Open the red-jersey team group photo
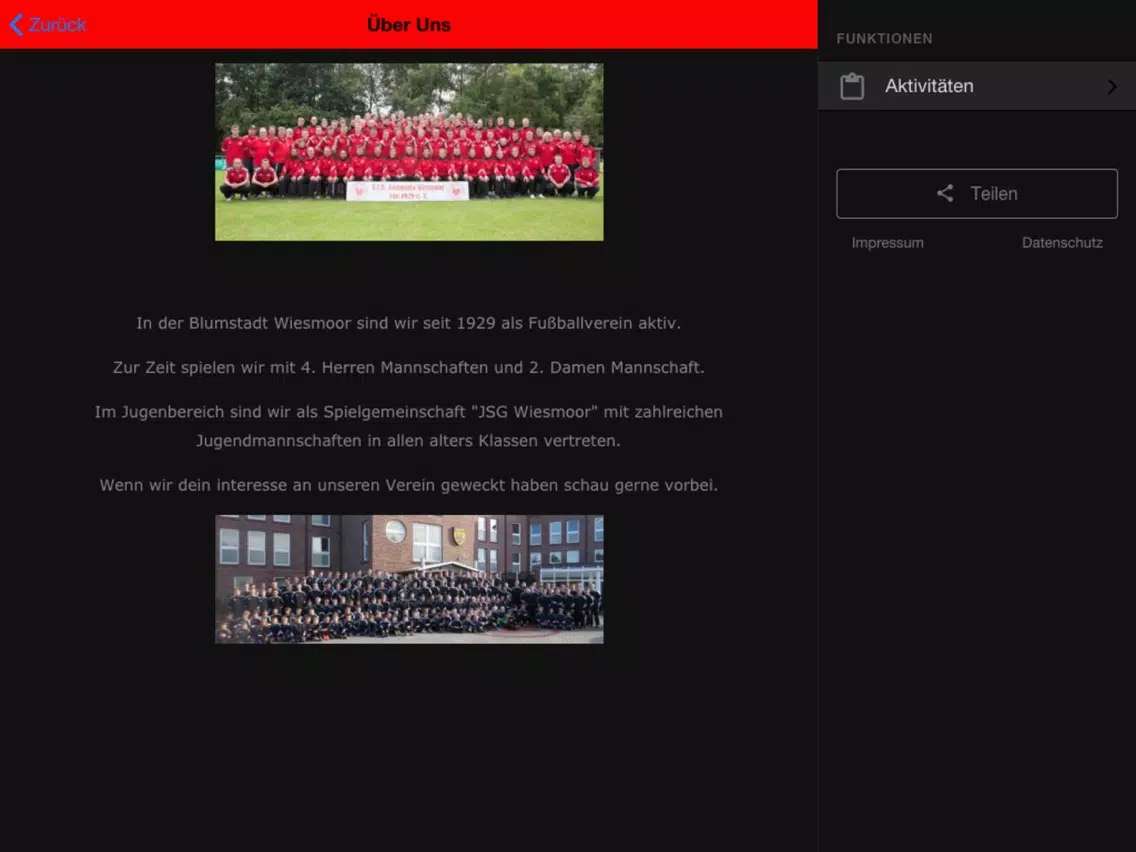The image size is (1136, 852). point(409,152)
